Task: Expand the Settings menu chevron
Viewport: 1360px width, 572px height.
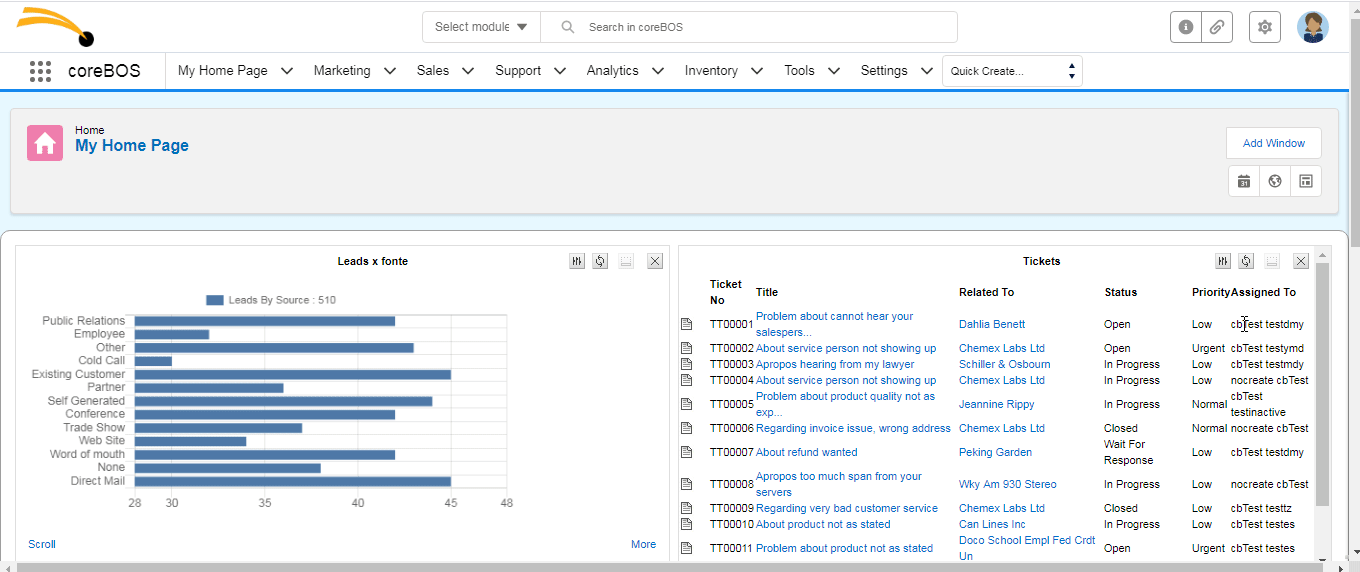Action: [x=927, y=71]
